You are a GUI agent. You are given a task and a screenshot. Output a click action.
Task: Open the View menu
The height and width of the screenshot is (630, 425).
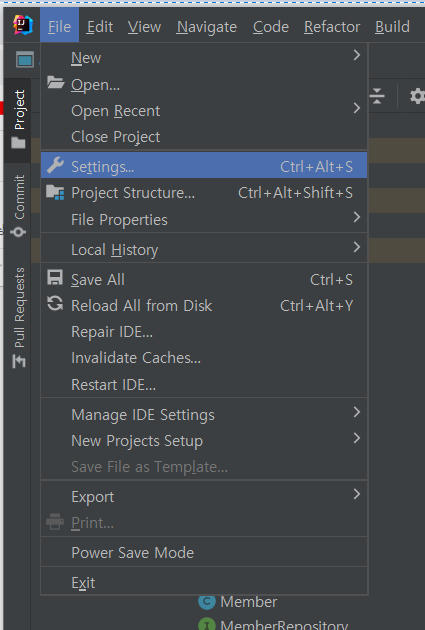point(144,27)
